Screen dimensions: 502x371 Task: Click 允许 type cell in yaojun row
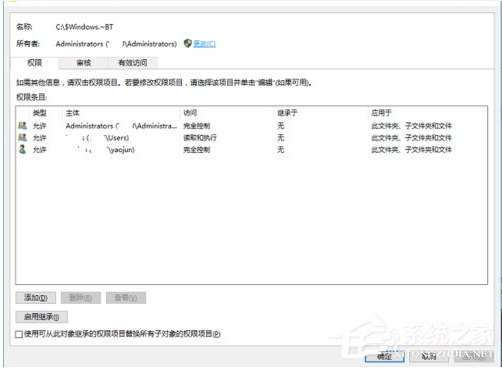(x=40, y=150)
